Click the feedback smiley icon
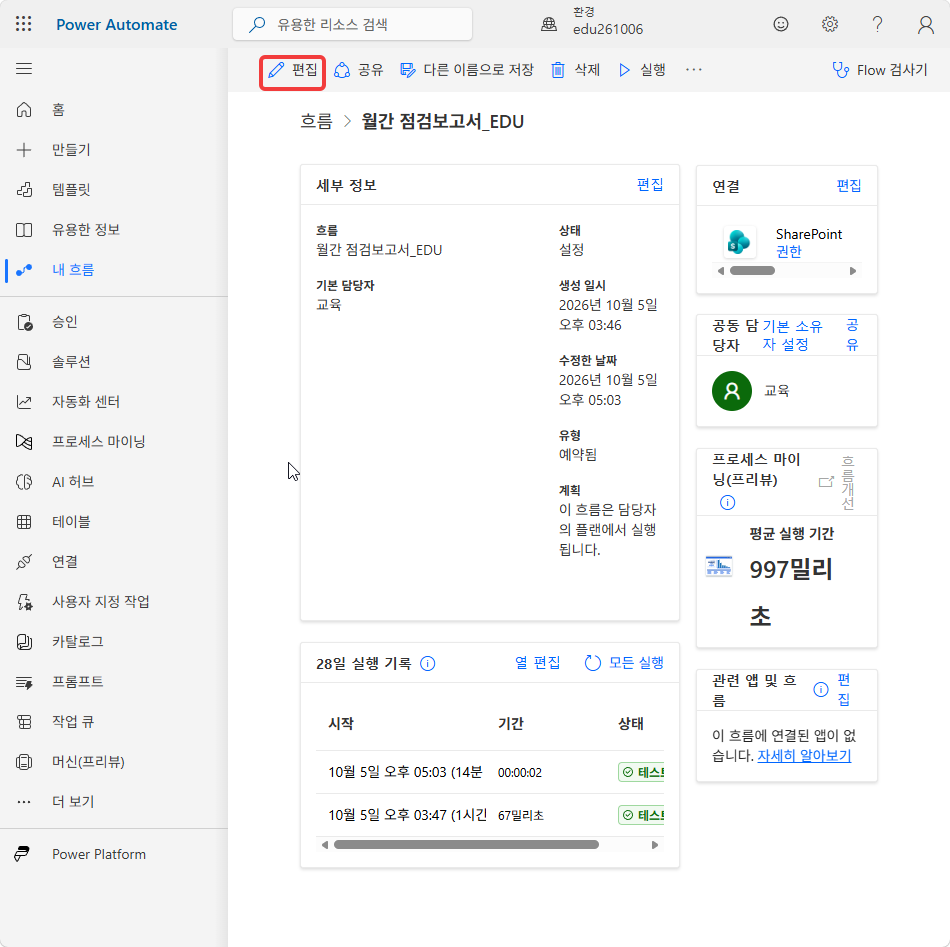Screen dimensions: 950x947 [x=781, y=24]
